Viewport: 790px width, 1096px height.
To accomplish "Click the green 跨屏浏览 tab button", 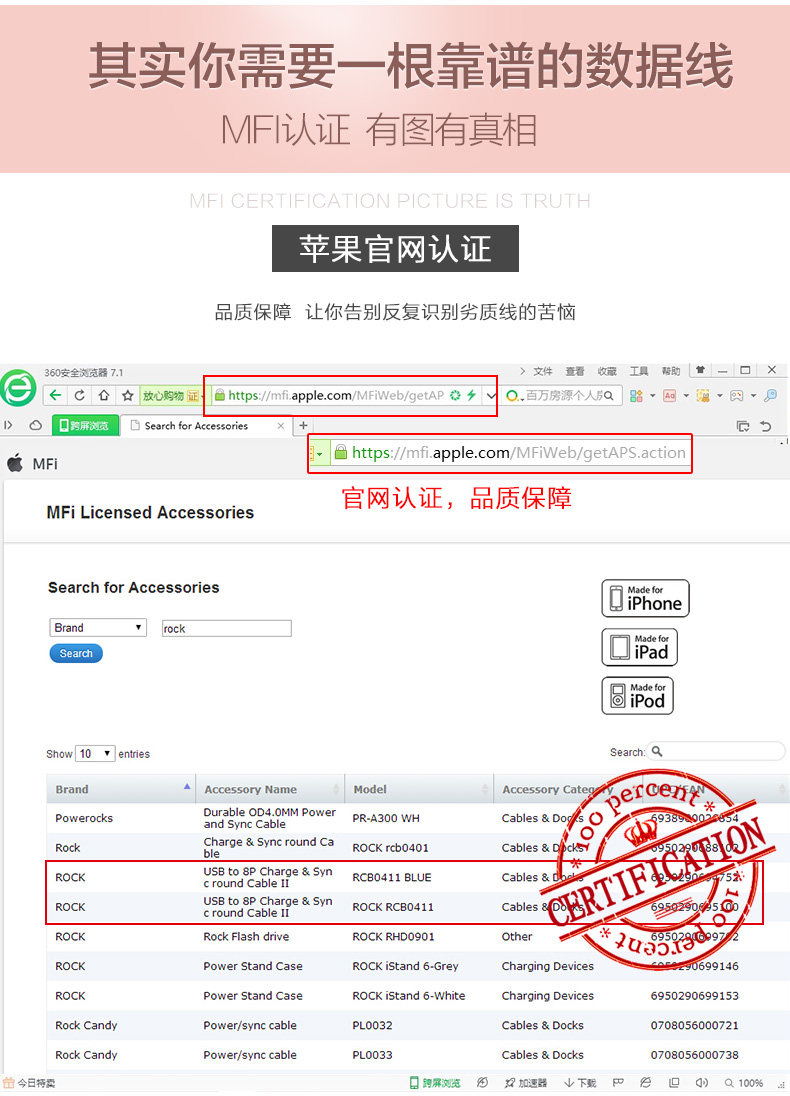I will (x=85, y=426).
